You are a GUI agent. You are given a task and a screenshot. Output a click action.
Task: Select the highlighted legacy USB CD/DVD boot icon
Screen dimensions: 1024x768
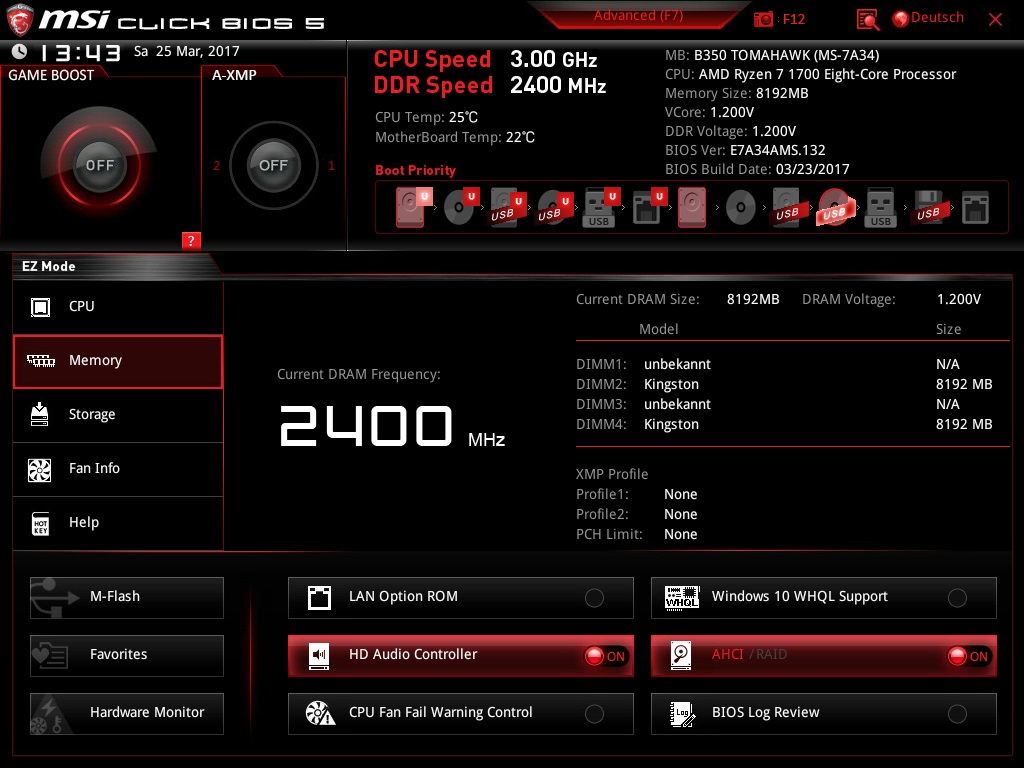click(x=835, y=208)
